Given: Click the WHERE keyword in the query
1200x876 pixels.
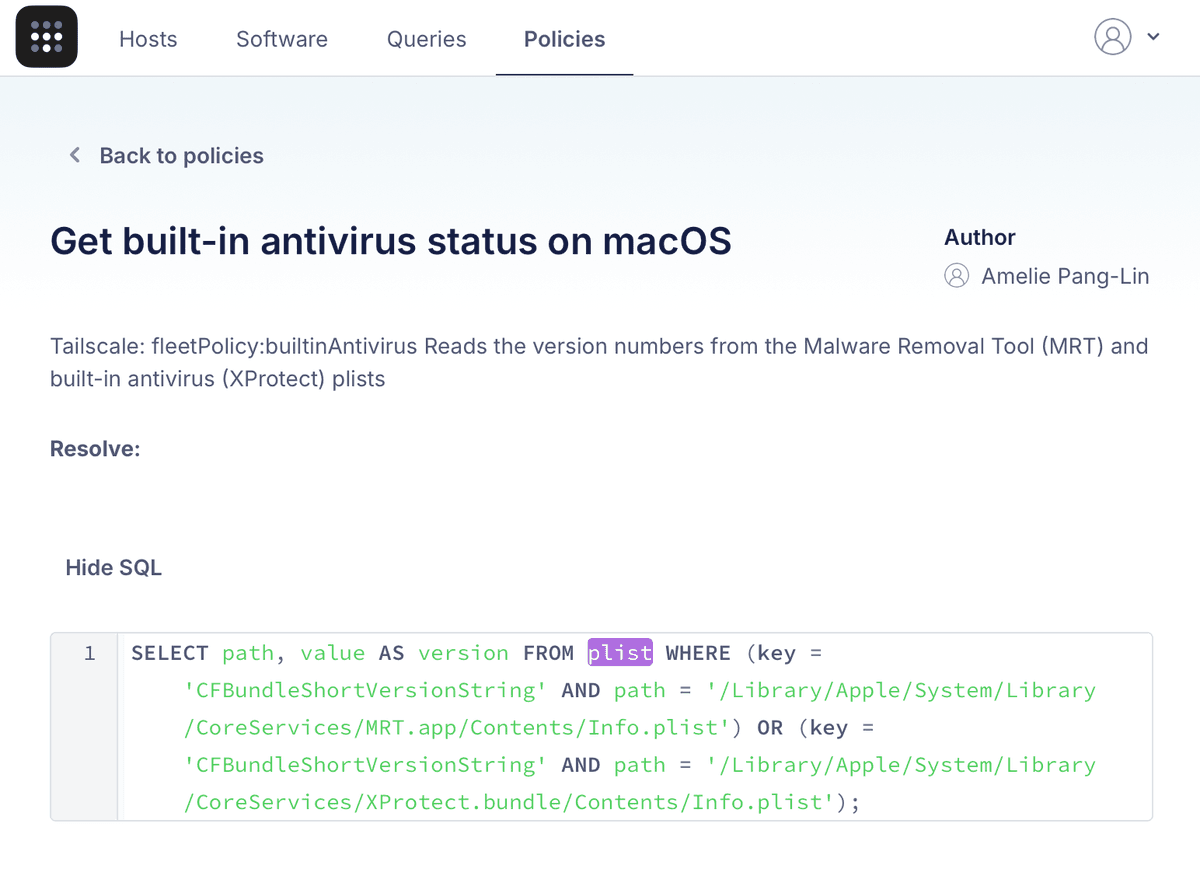Looking at the screenshot, I should click(698, 653).
